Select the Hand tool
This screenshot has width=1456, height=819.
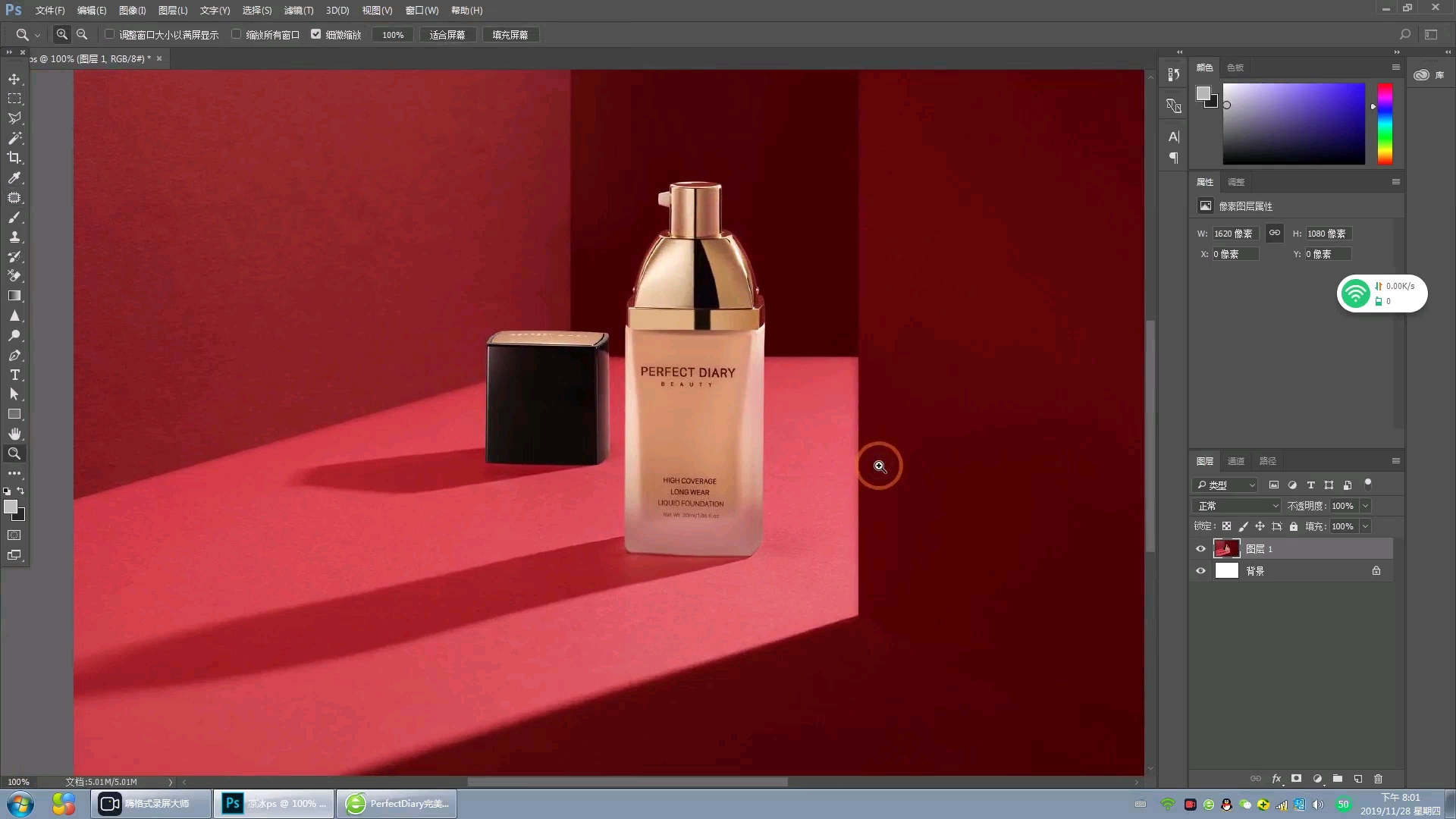pyautogui.click(x=14, y=434)
